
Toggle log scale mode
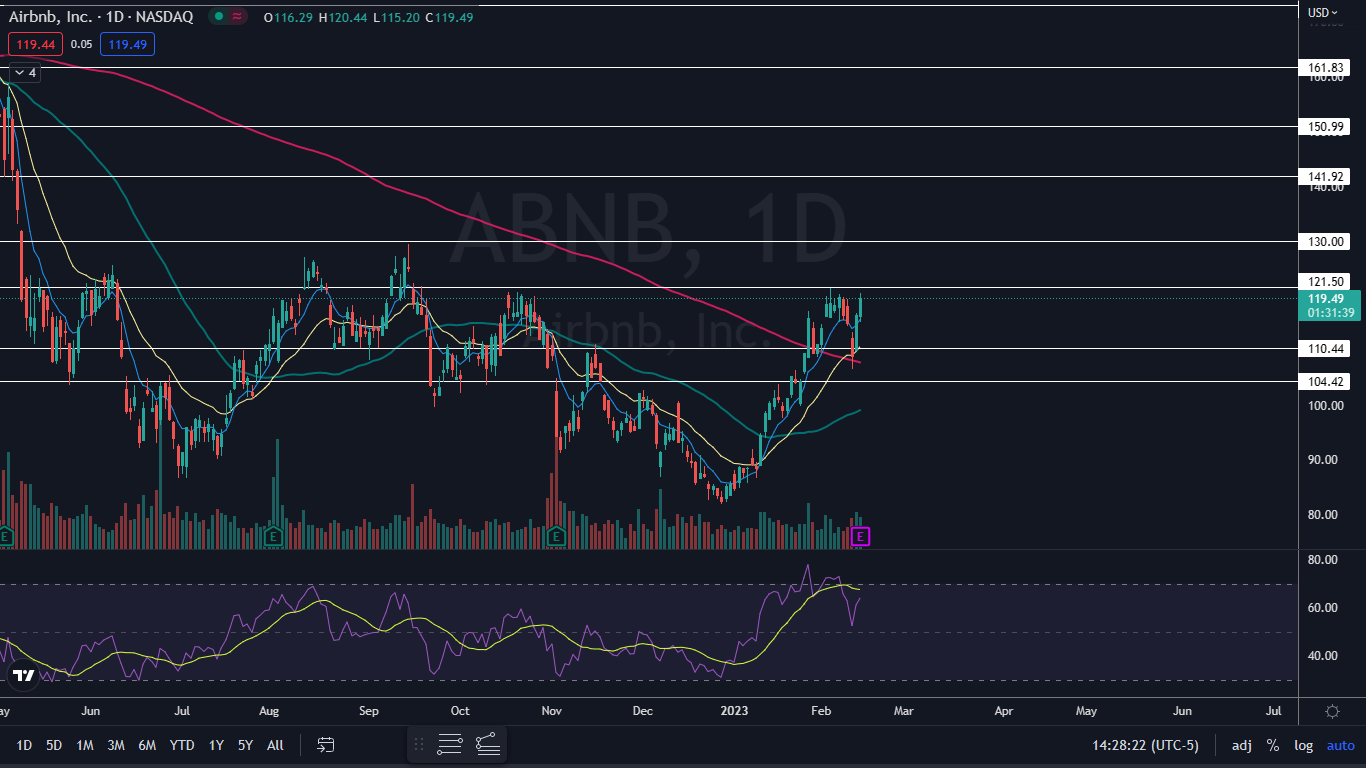pyautogui.click(x=1303, y=745)
